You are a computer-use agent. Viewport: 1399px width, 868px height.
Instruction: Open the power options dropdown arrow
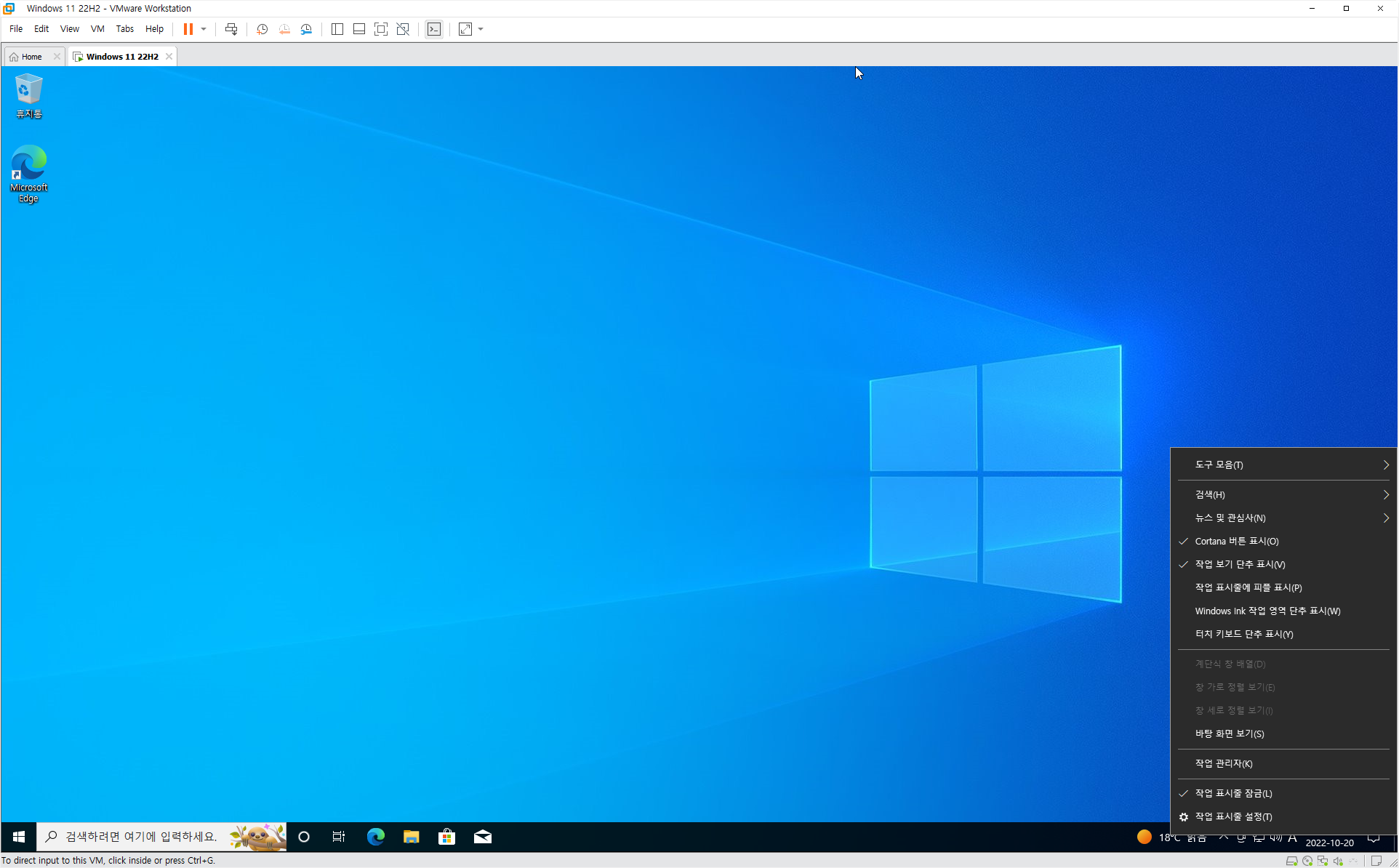204,29
